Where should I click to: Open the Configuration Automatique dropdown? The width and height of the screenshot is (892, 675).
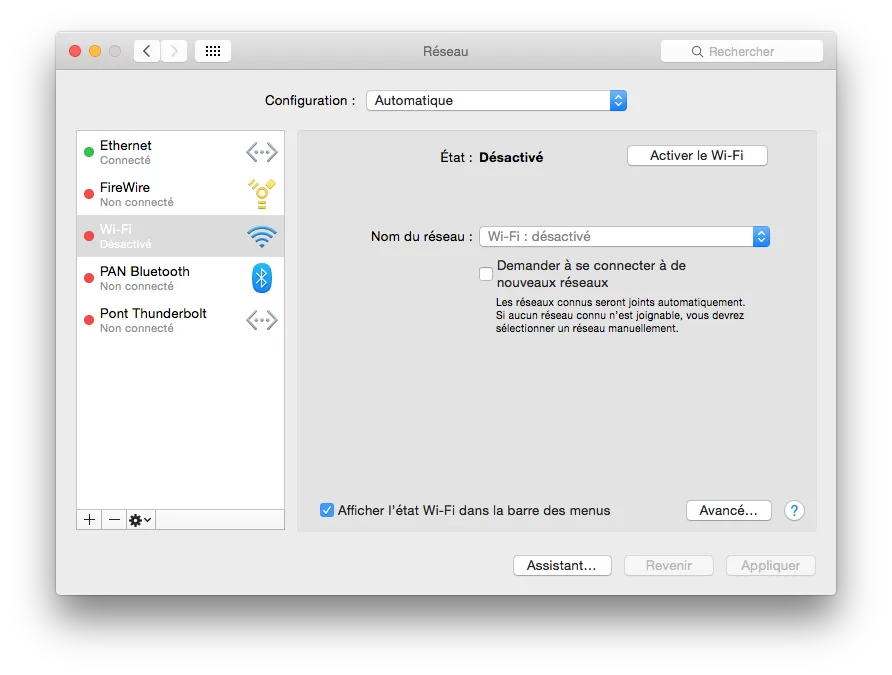[x=618, y=100]
